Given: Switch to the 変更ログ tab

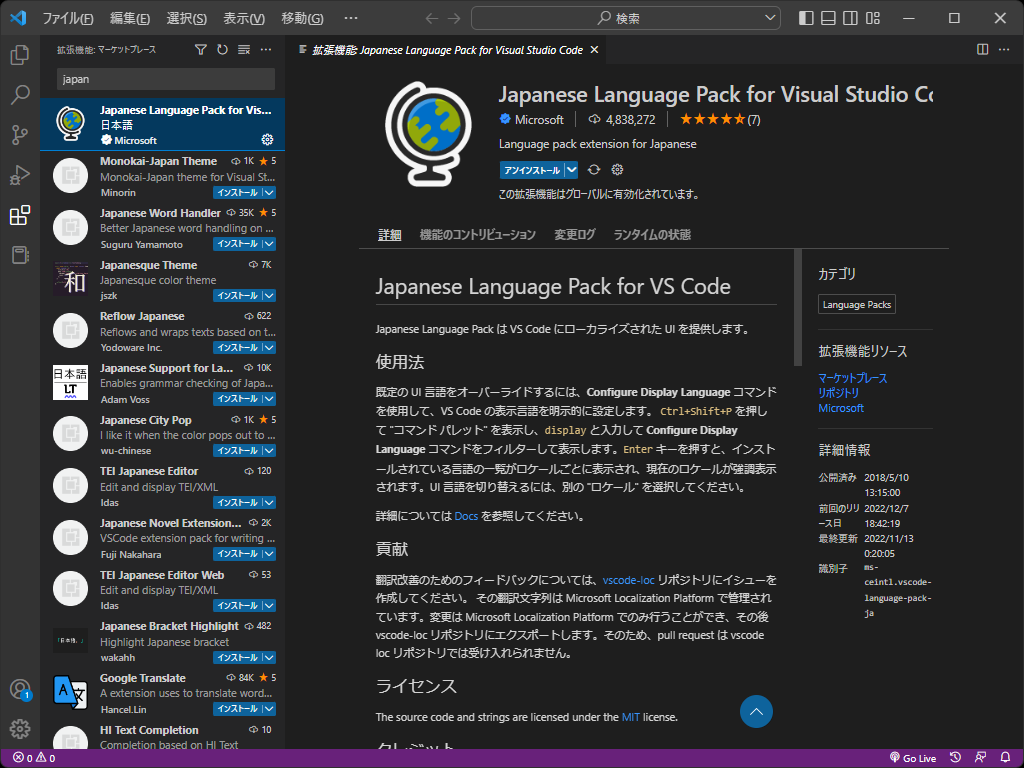Looking at the screenshot, I should pyautogui.click(x=575, y=234).
